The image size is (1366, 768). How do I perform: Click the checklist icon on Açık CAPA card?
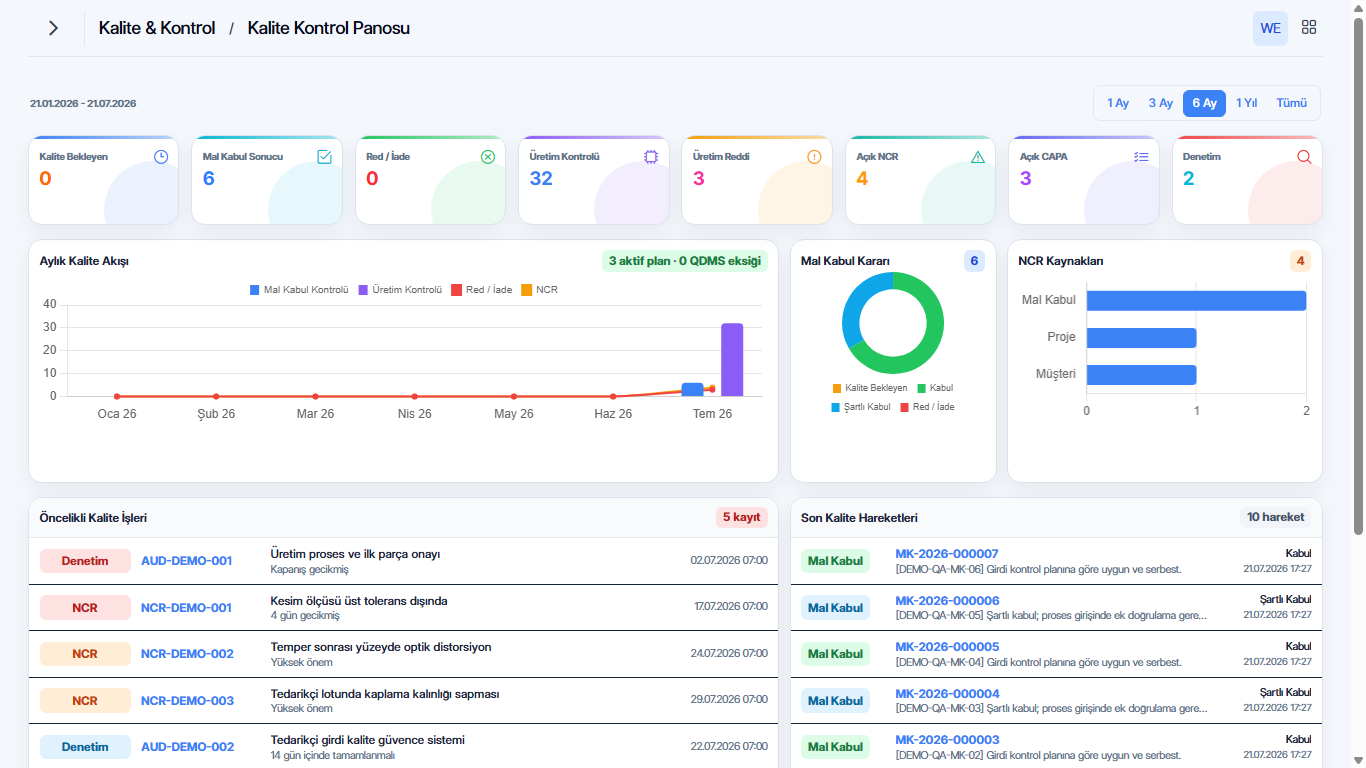[x=1141, y=157]
